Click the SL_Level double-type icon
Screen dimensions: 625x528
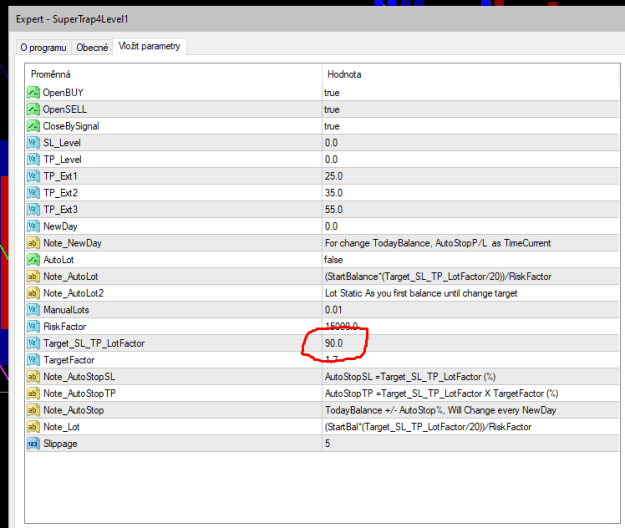pyautogui.click(x=33, y=143)
